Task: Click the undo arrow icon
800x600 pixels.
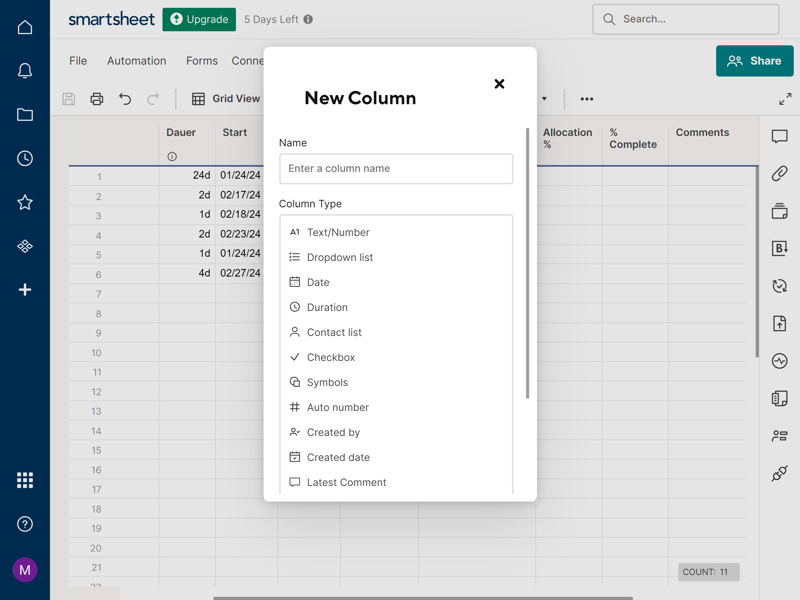Action: 125,98
